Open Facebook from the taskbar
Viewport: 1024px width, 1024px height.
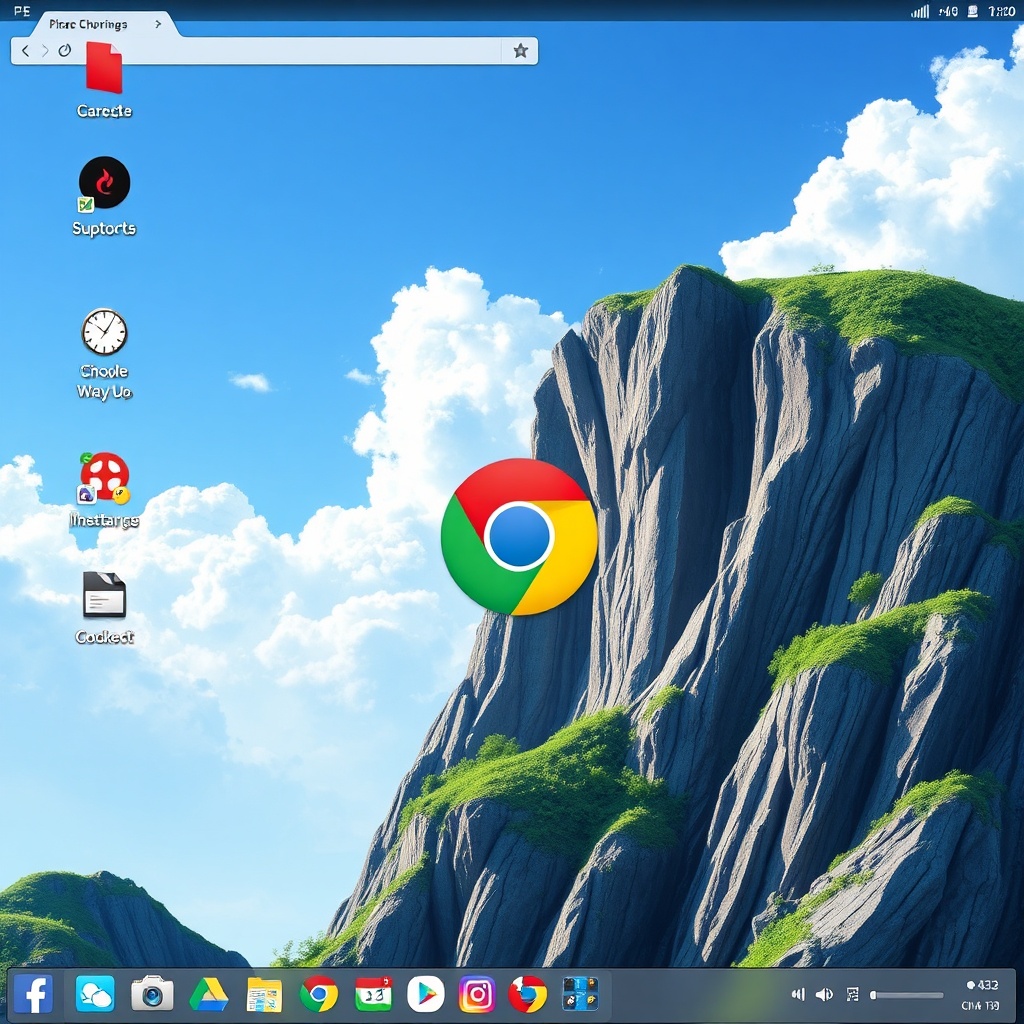pyautogui.click(x=33, y=994)
